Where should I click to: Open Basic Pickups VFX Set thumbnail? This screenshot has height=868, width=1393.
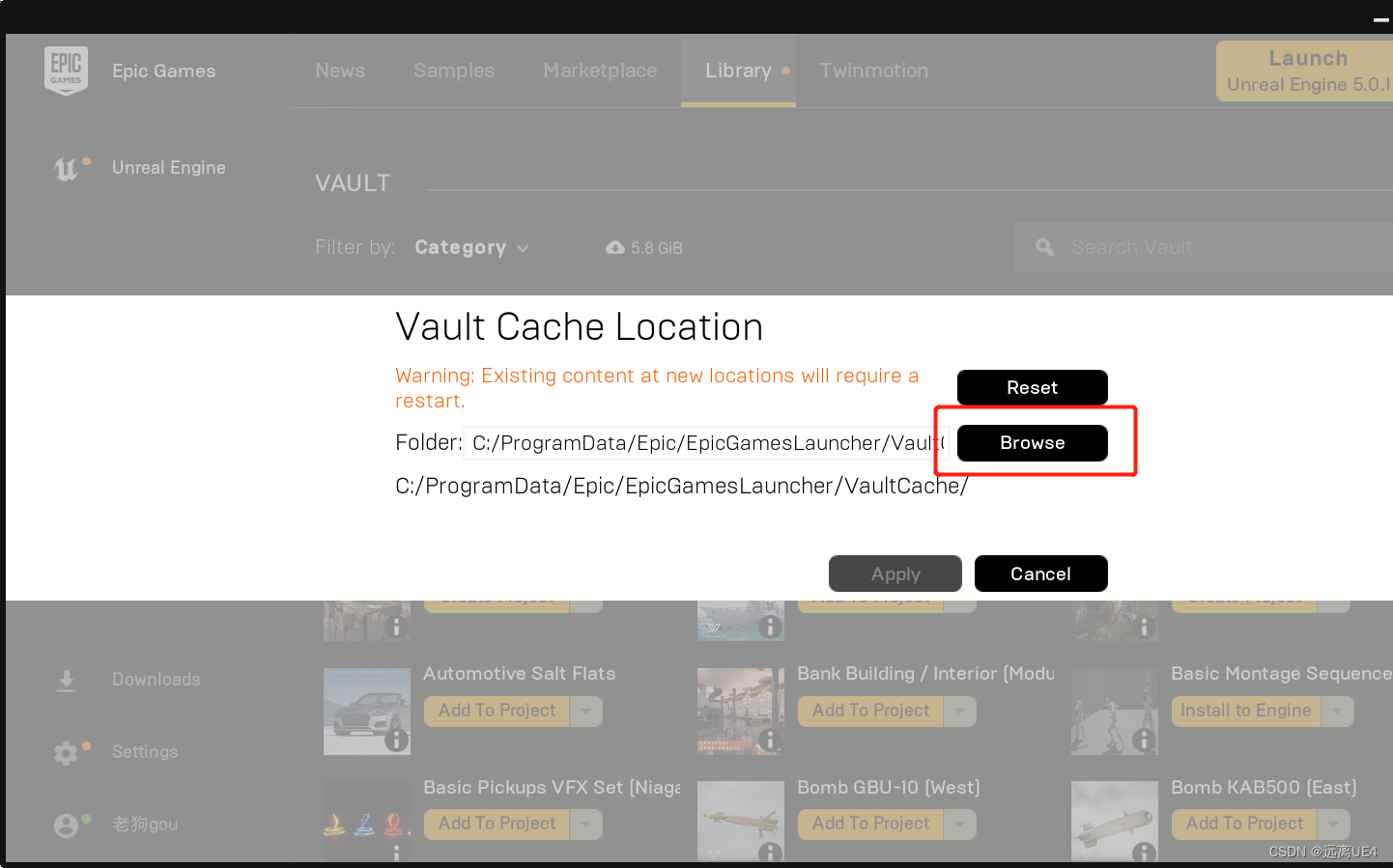(x=367, y=822)
